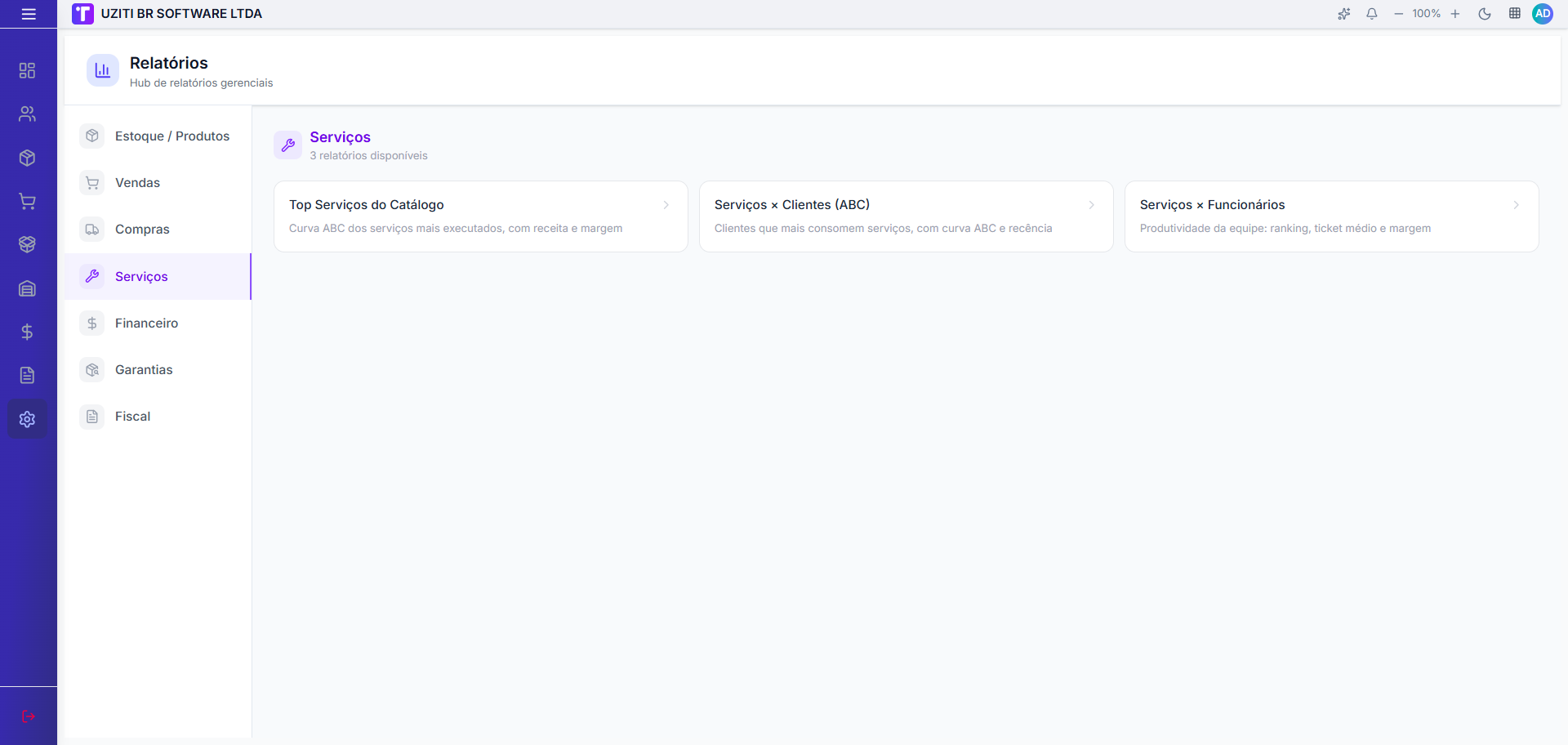Image resolution: width=1568 pixels, height=745 pixels.
Task: Click the Relatórios bar chart icon
Action: click(x=103, y=71)
